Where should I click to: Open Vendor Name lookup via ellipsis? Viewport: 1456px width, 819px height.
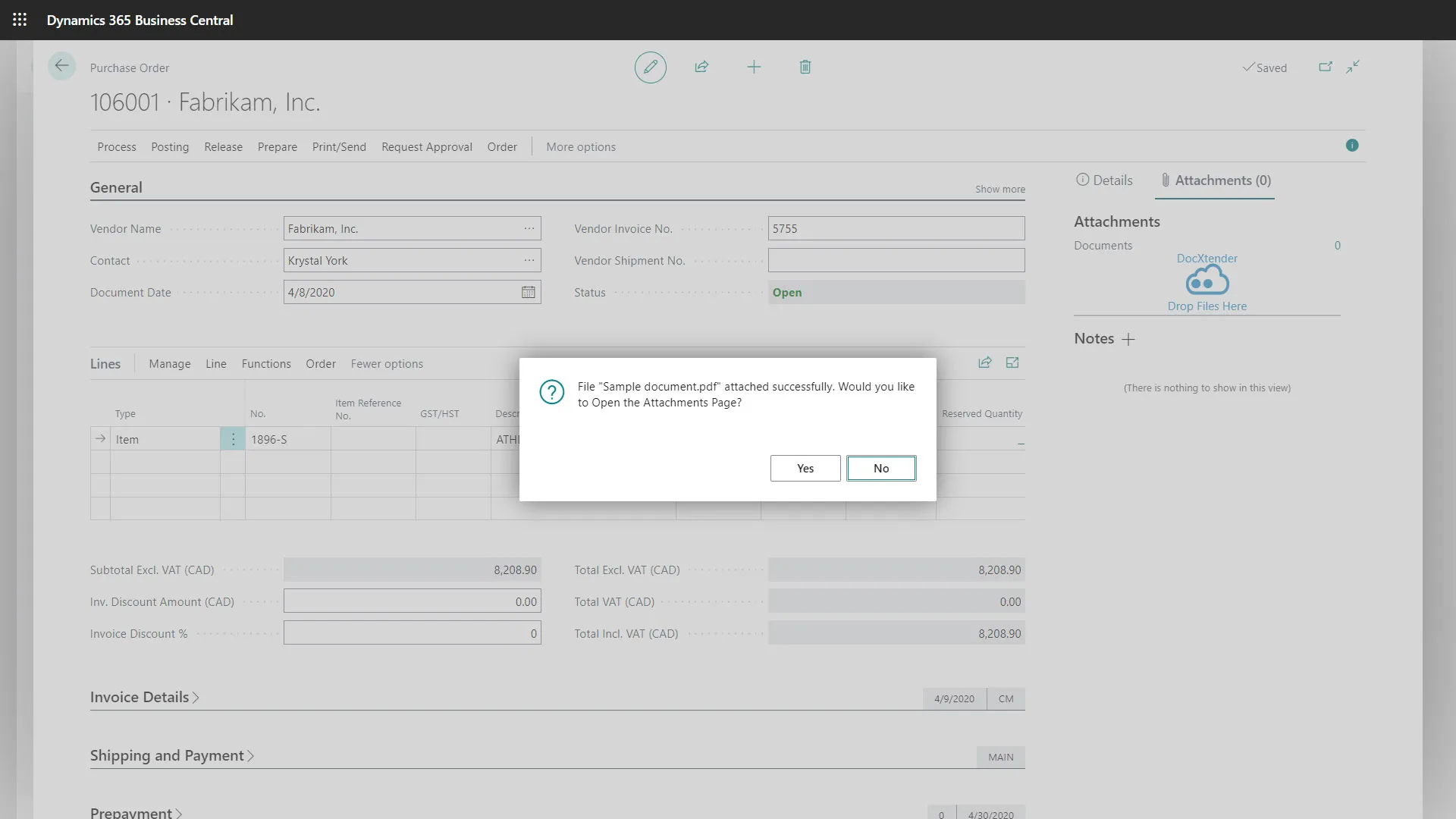point(529,227)
